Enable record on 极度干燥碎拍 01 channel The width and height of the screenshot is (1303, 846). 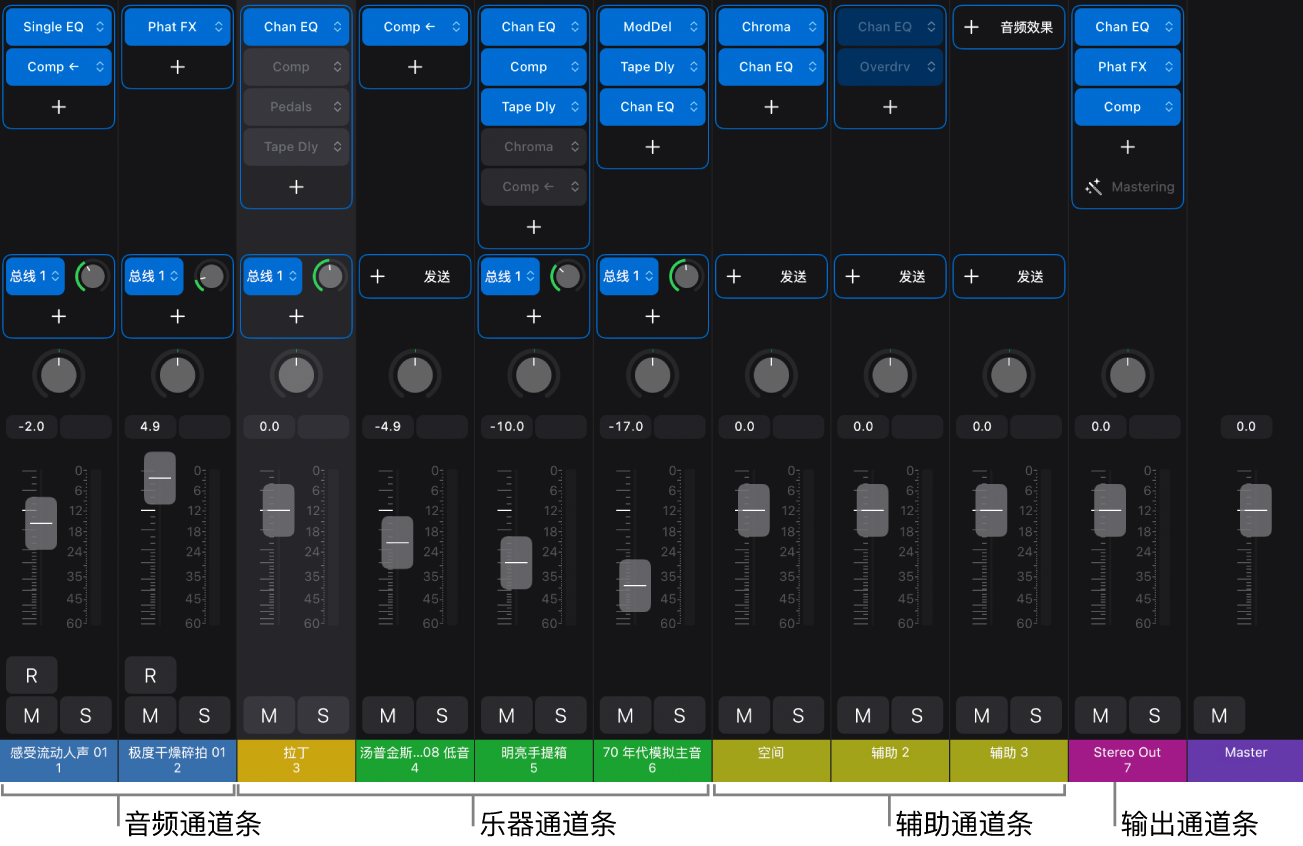150,676
